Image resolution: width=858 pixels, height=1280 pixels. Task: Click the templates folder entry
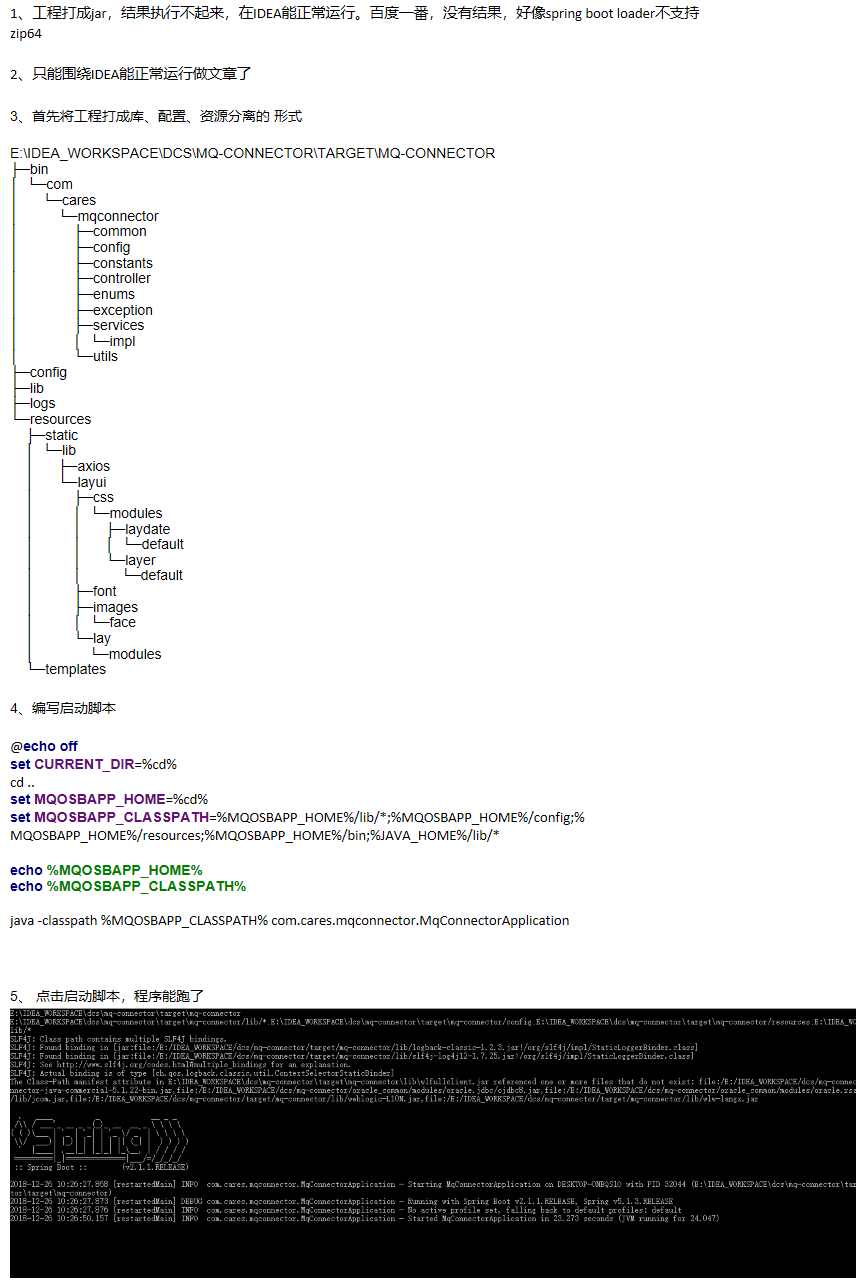tap(75, 669)
